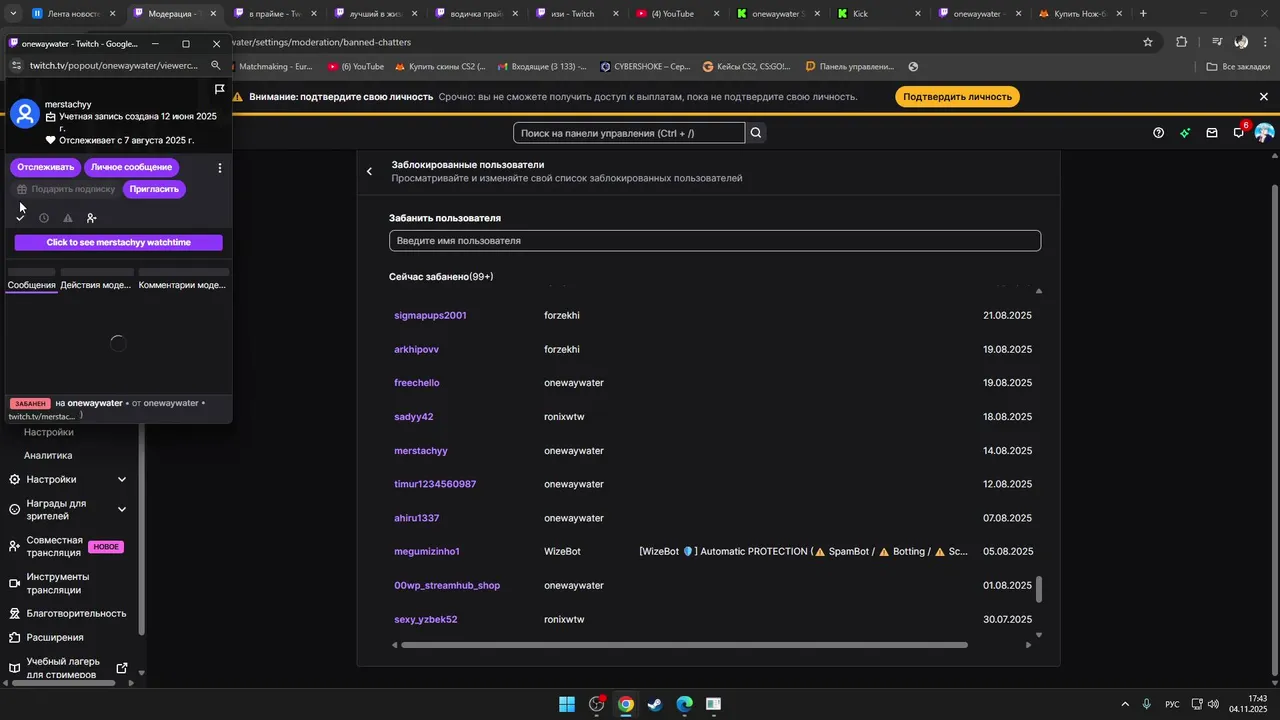Open the Chrome three-dot menu
Screen dimensions: 1280x720
(x=1264, y=42)
